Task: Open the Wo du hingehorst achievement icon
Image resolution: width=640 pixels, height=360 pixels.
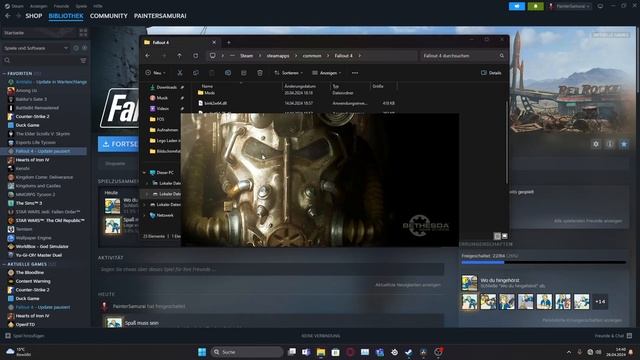Action: 469,282
